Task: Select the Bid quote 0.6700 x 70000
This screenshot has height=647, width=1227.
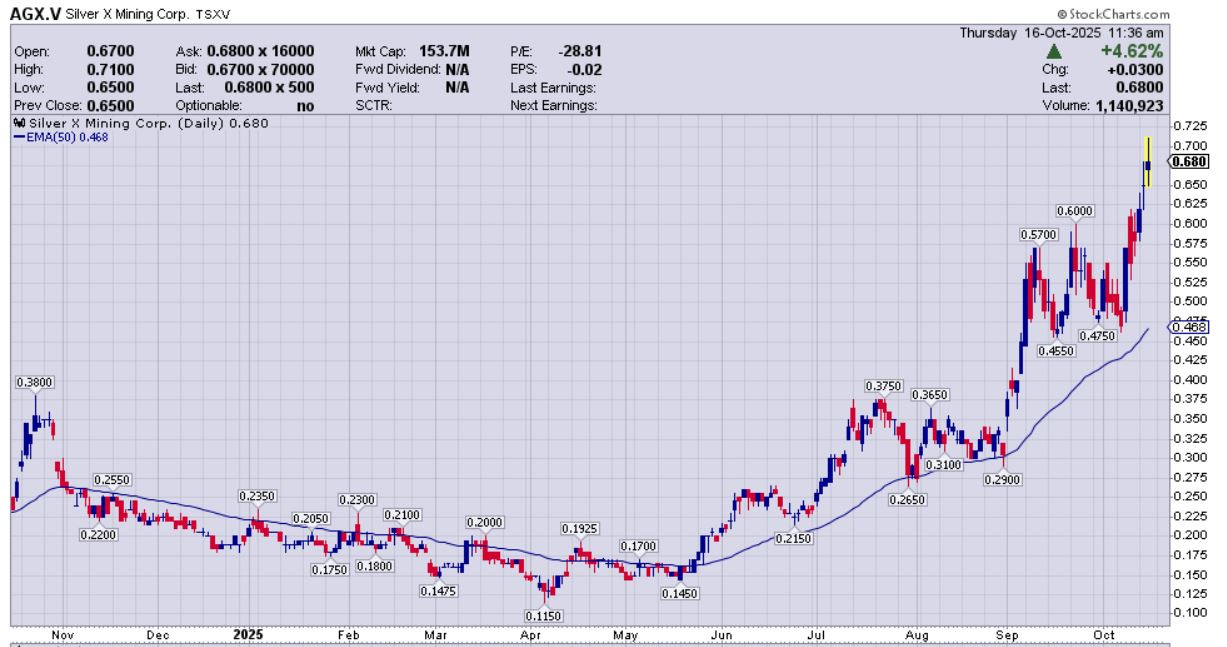Action: [261, 70]
